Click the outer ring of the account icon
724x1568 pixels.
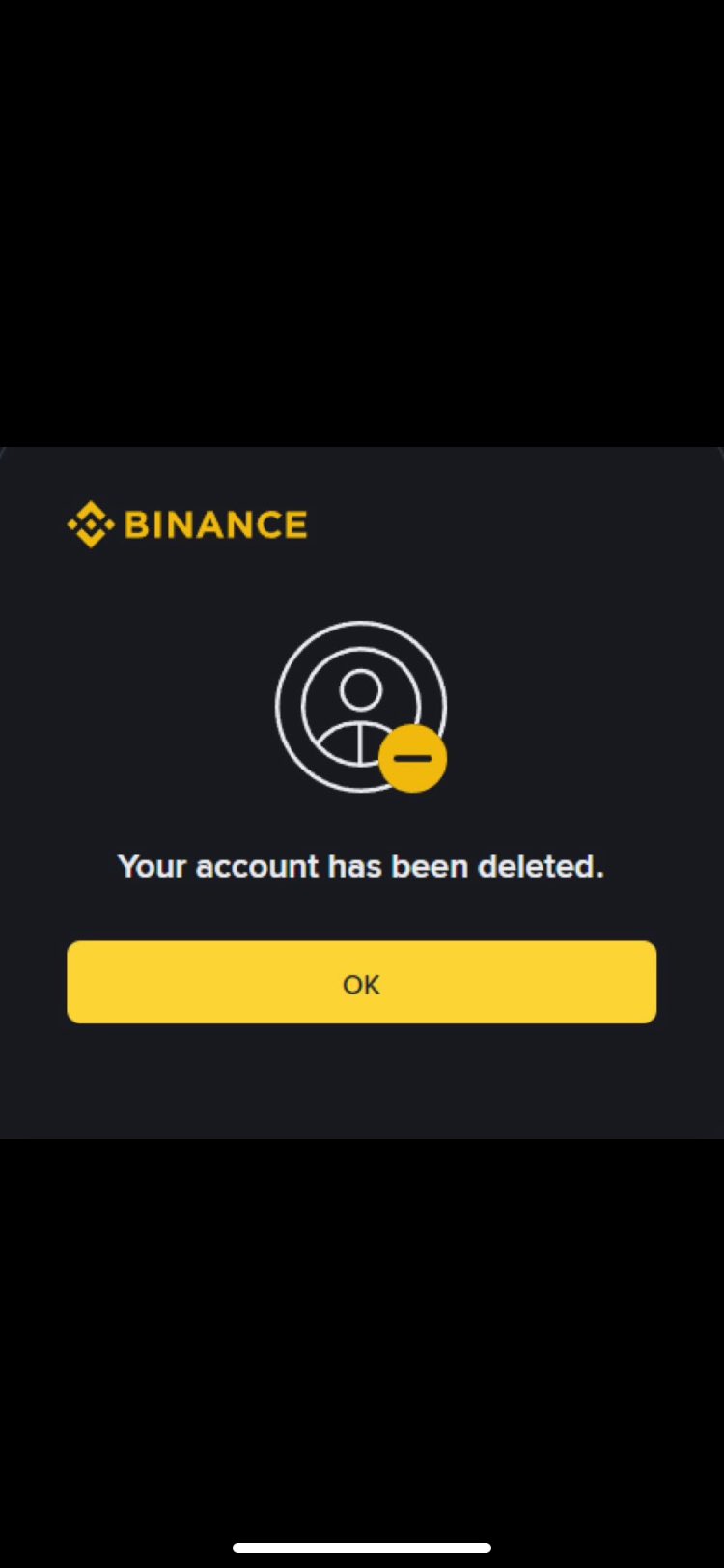pos(361,707)
